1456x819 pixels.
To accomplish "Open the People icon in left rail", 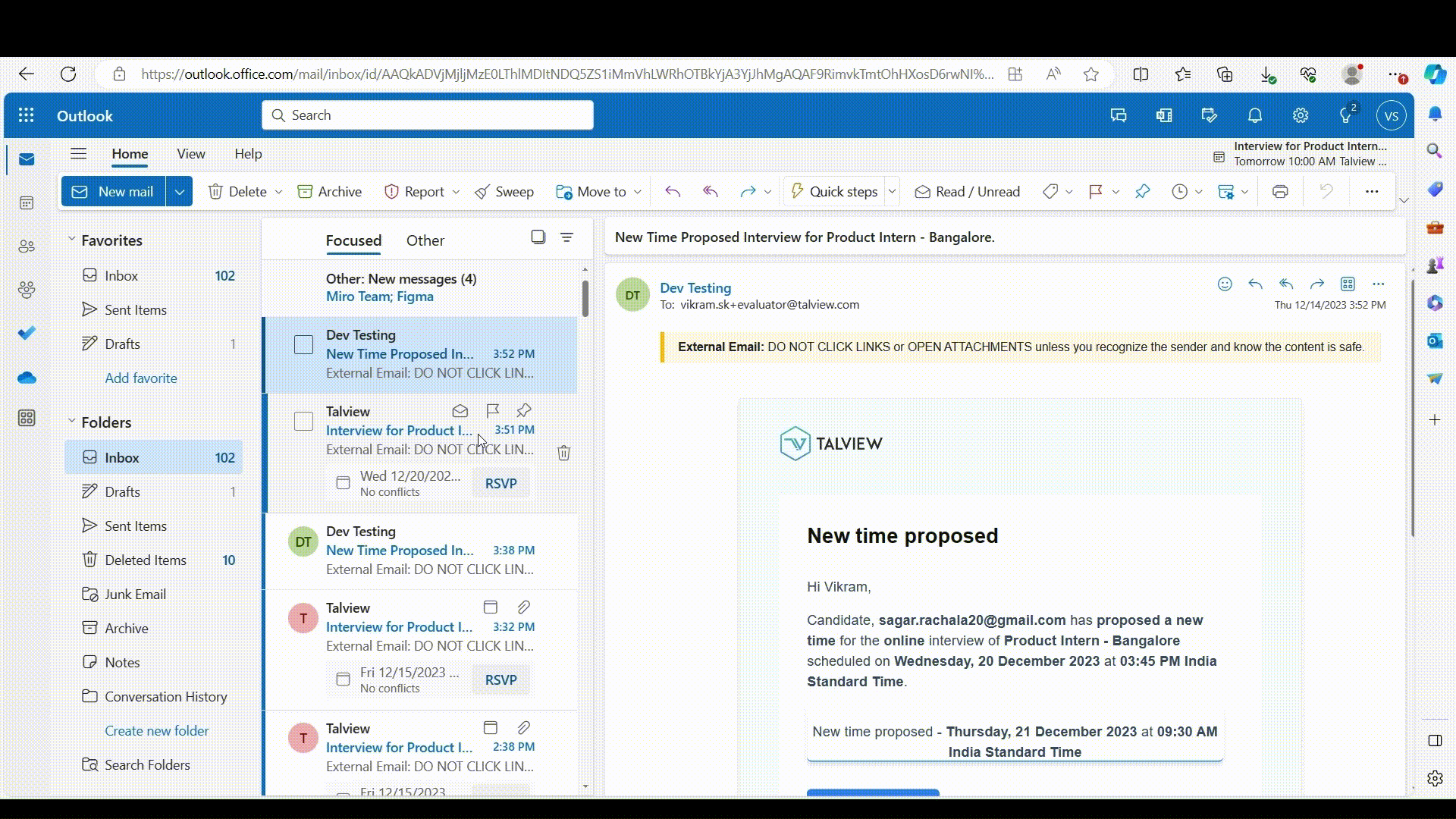I will 27,246.
